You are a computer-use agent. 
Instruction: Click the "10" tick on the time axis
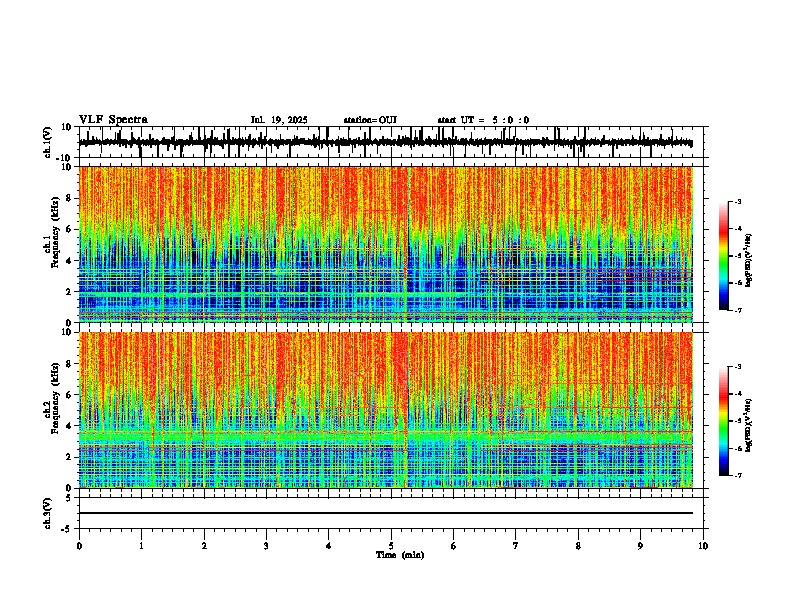[x=703, y=546]
